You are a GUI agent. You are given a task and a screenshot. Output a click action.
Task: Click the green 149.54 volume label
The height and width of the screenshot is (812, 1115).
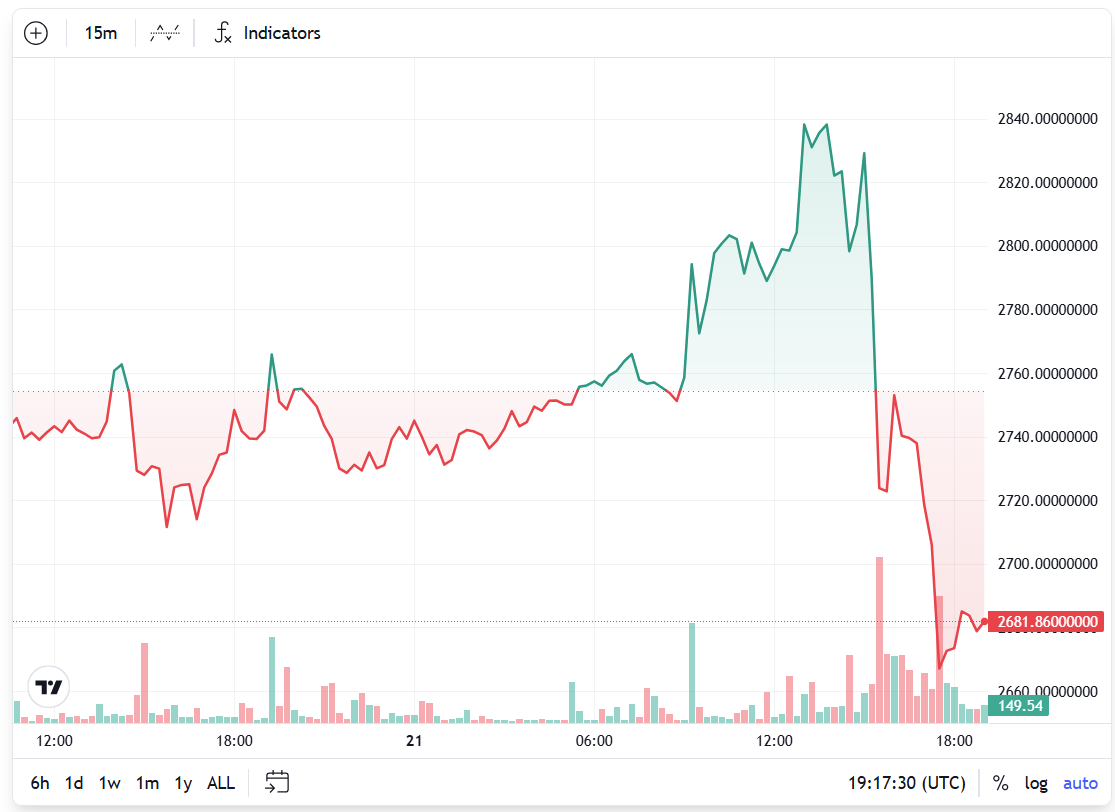pos(1020,706)
